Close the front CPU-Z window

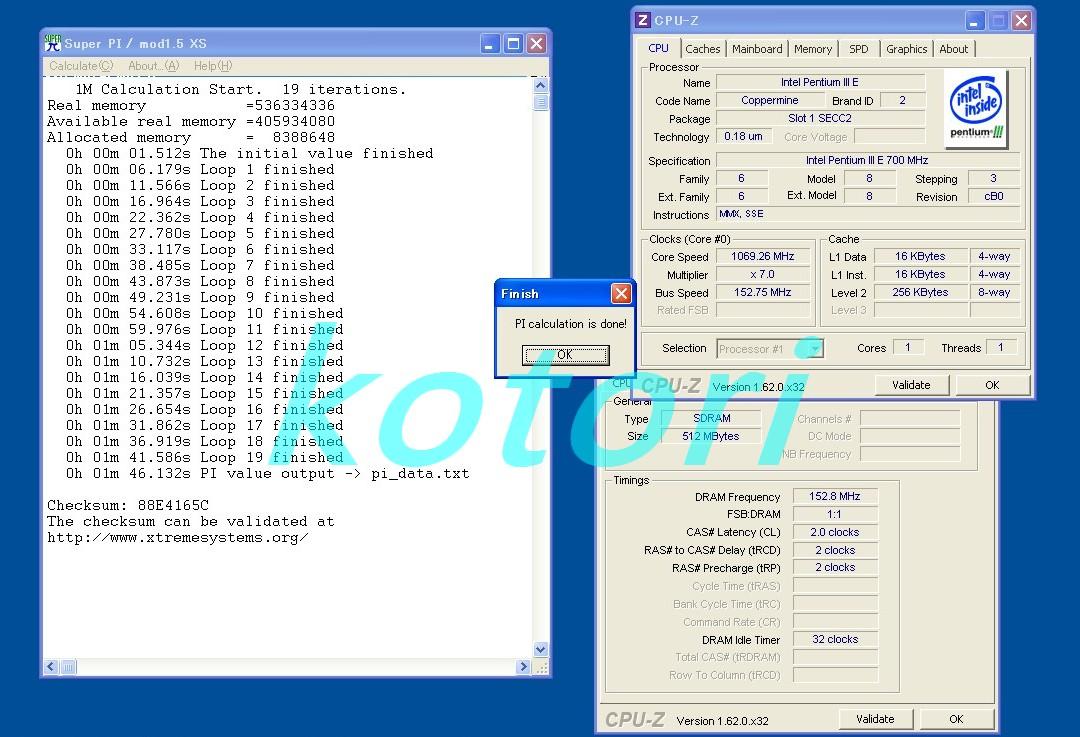(1021, 21)
